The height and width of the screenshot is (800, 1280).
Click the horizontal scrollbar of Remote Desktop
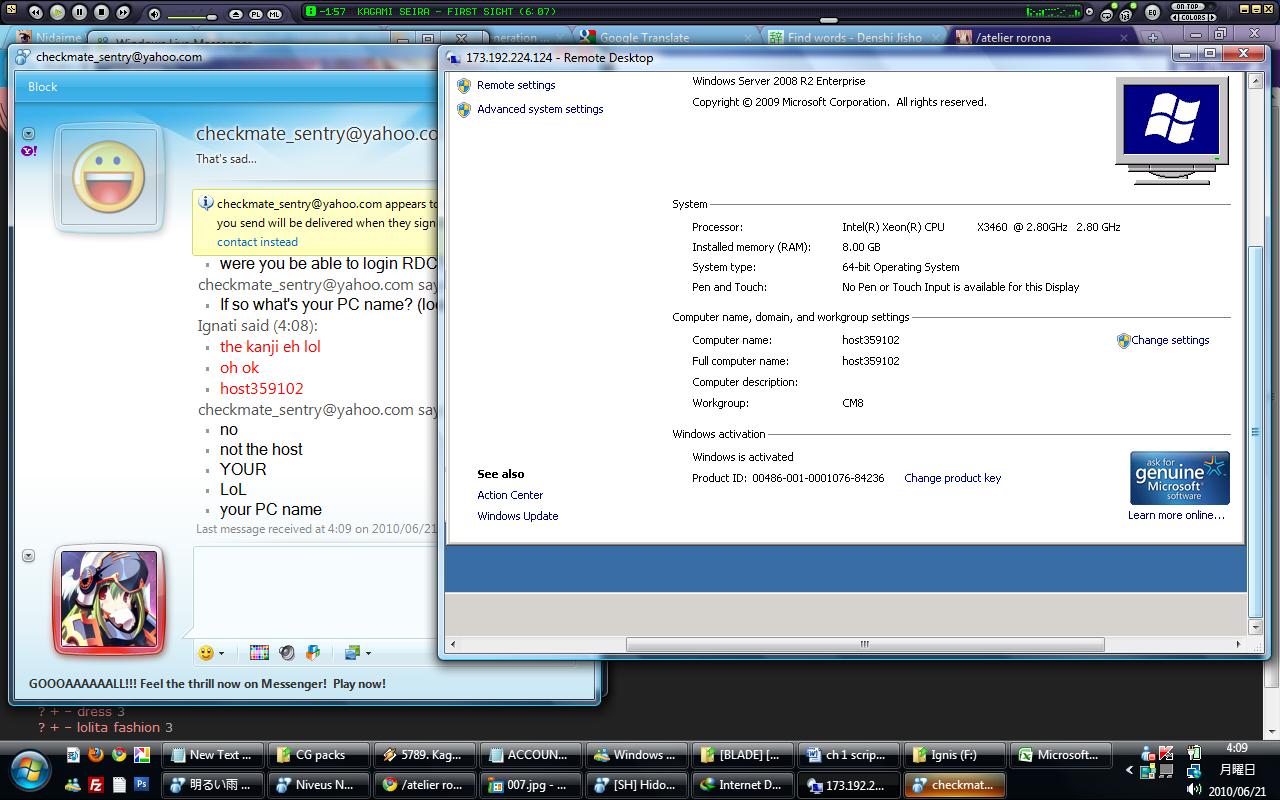(x=865, y=645)
